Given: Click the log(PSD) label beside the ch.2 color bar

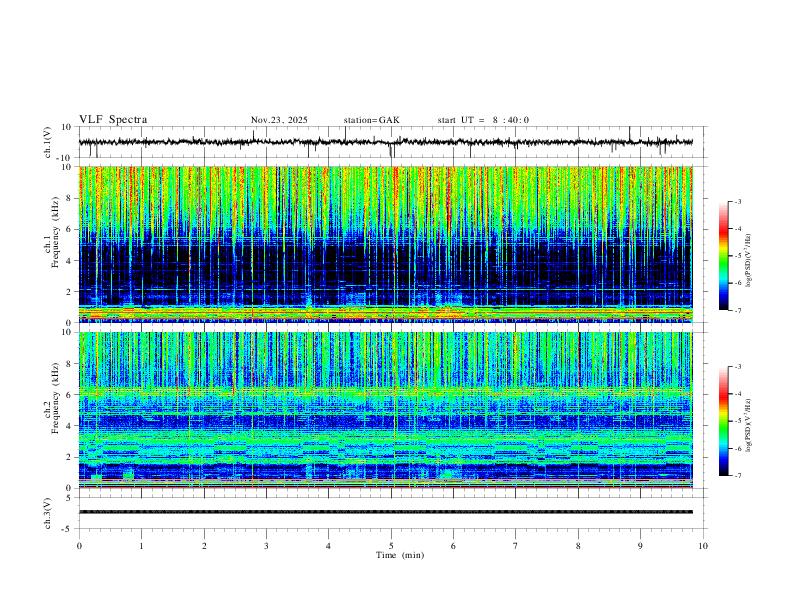Looking at the screenshot, I should [748, 425].
